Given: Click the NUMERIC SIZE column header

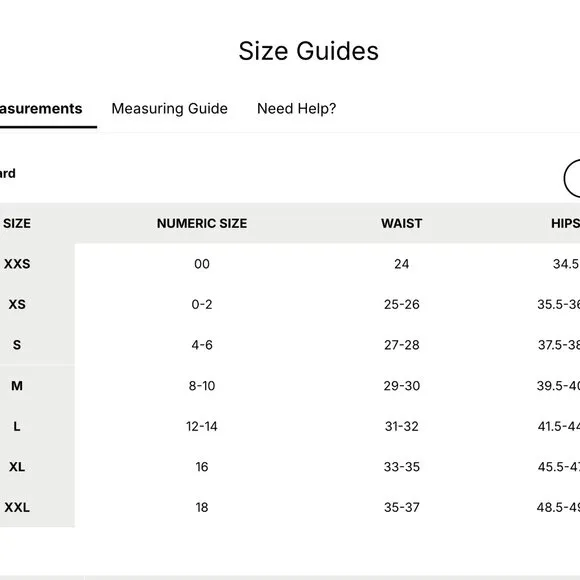Looking at the screenshot, I should pyautogui.click(x=202, y=223).
